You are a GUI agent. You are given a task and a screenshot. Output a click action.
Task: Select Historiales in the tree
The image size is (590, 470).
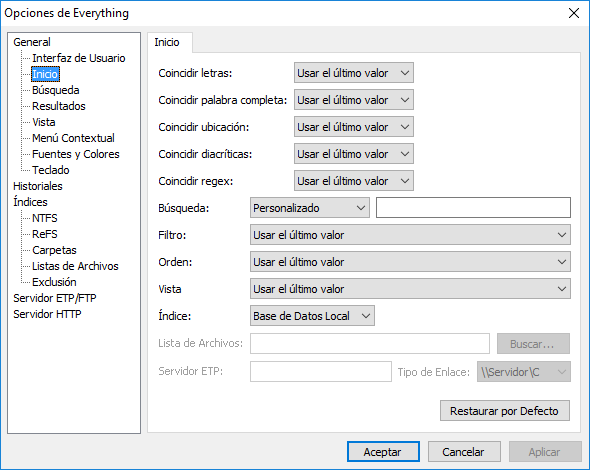click(38, 186)
